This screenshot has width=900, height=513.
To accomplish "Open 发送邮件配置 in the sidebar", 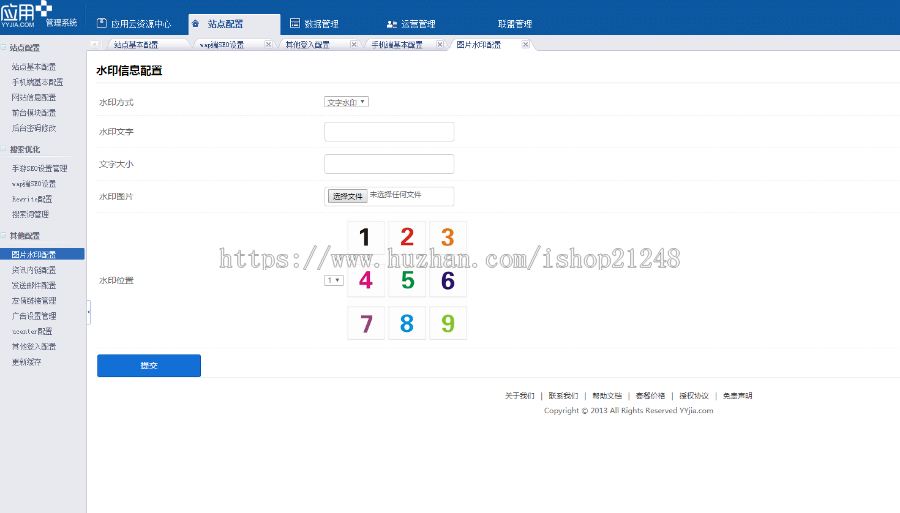I will click(x=34, y=285).
